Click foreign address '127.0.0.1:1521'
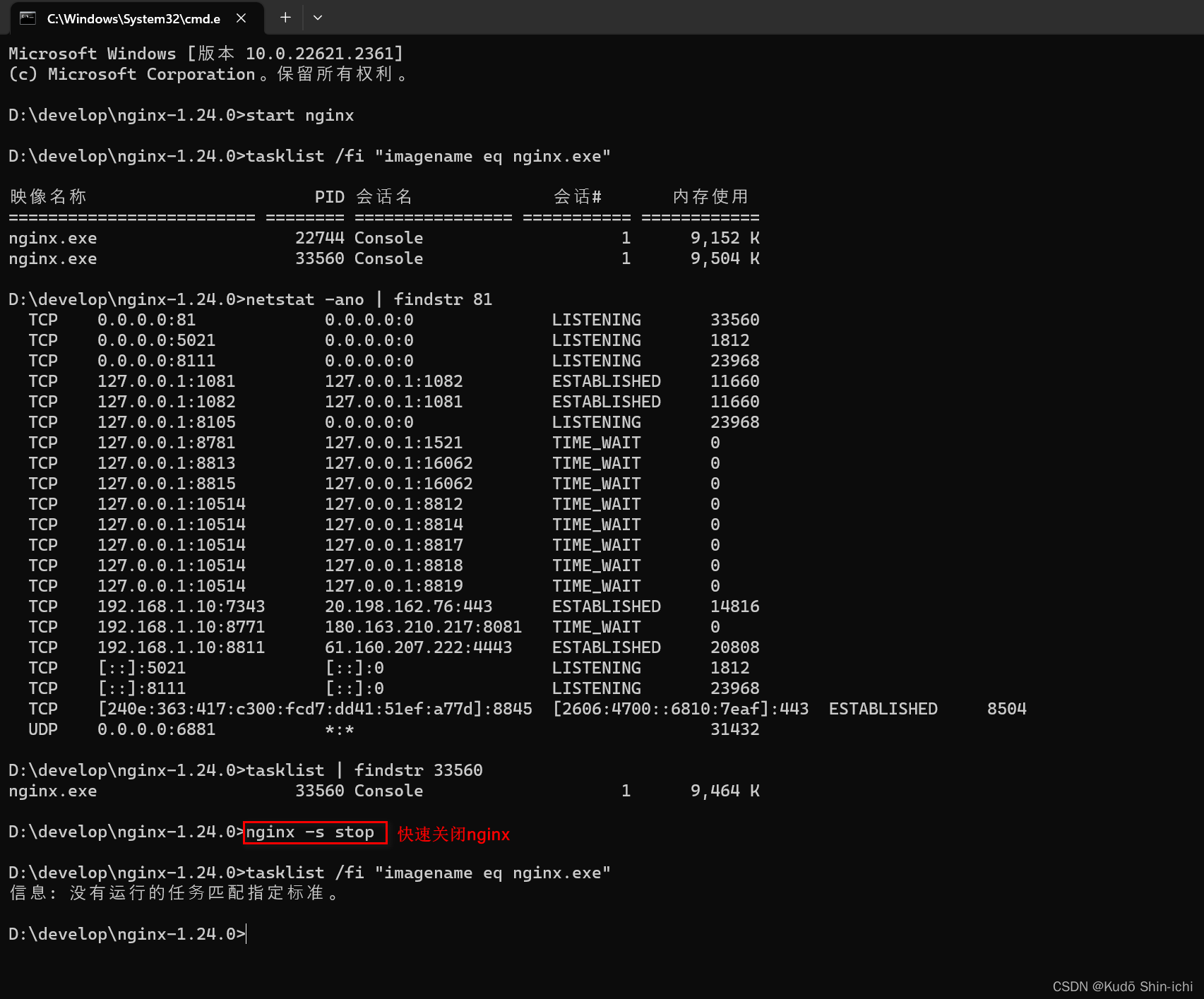Screen dimensions: 1204x999 pyautogui.click(x=394, y=443)
